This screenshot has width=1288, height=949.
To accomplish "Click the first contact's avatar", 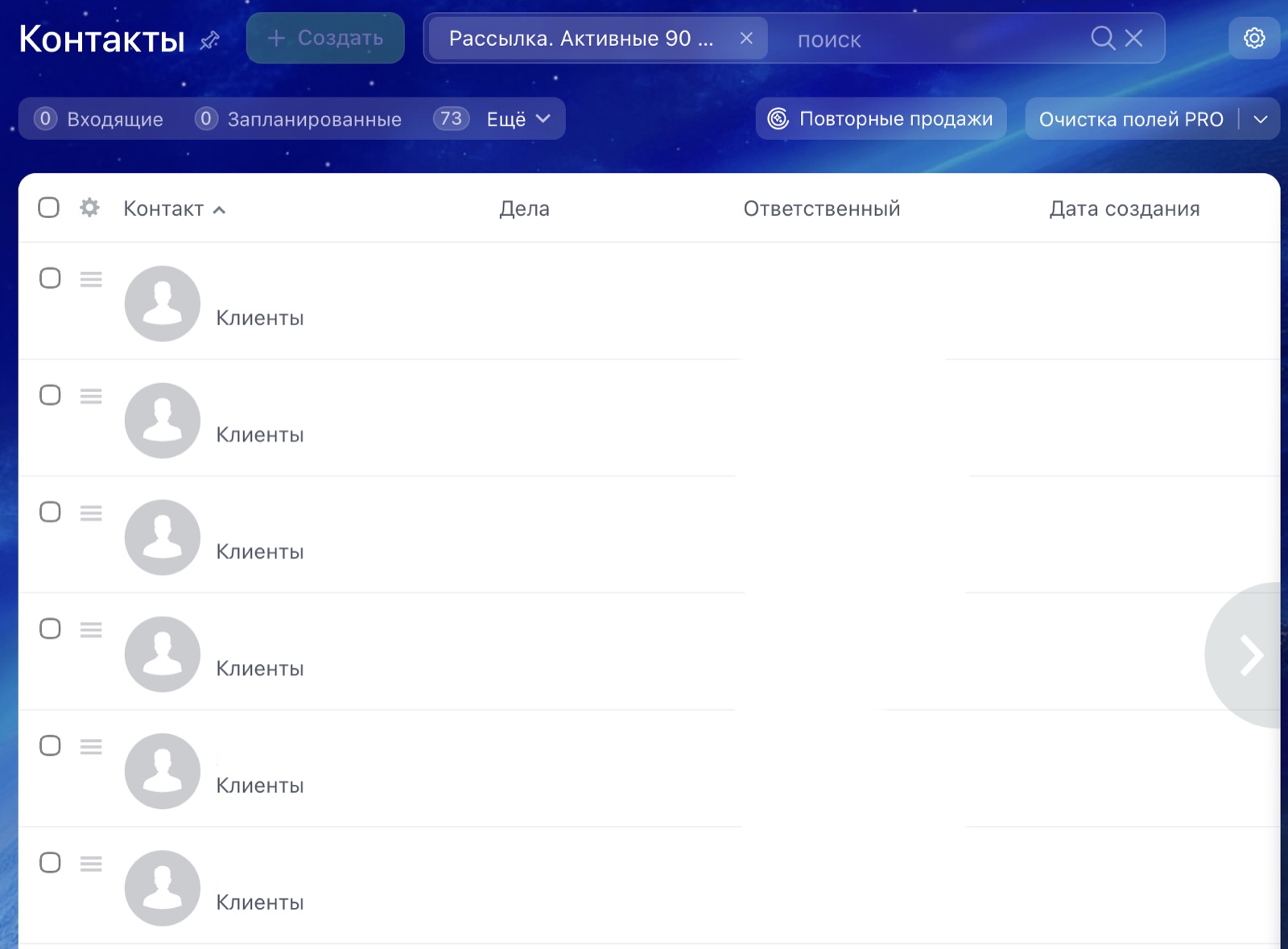I will click(163, 303).
